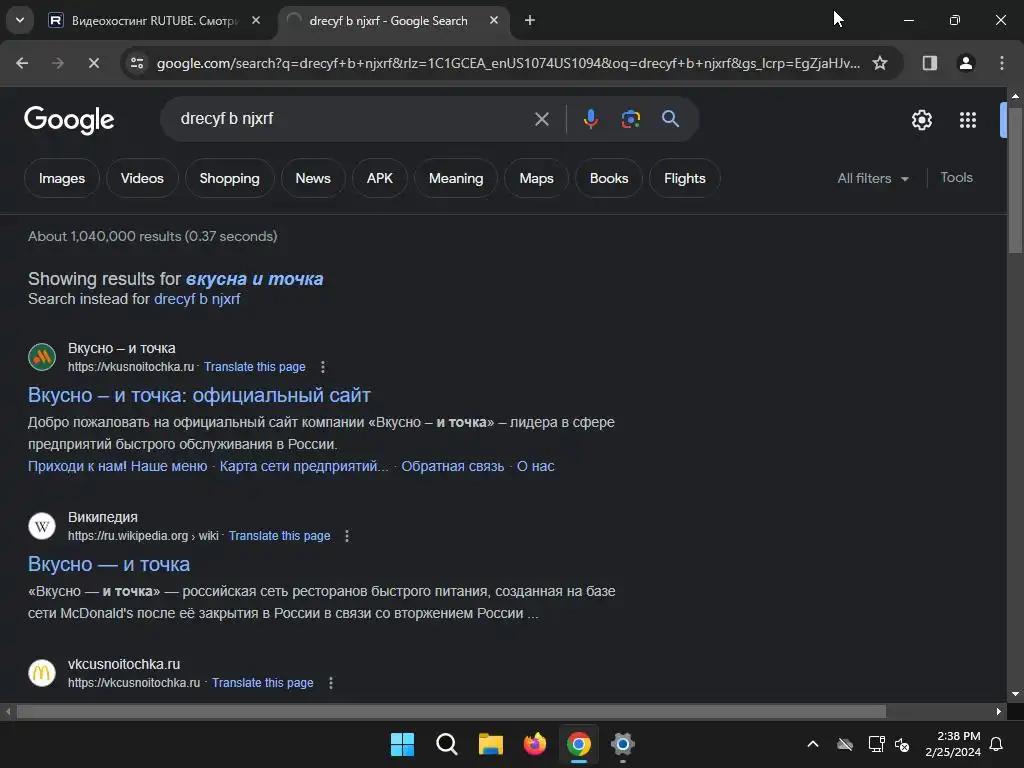
Task: Click the McDonald's-style favicon of vkcusnoitochka.ru
Action: point(42,673)
